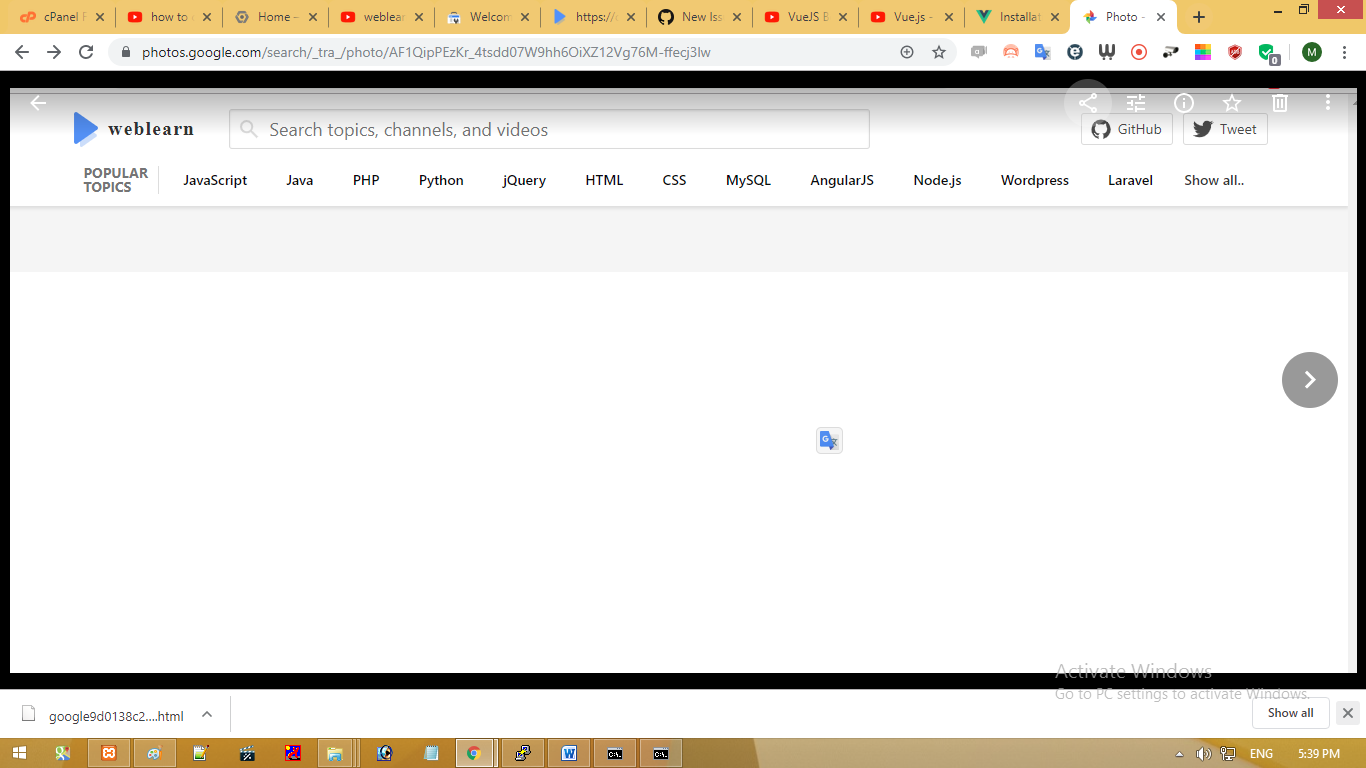View the next photo with right chevron

point(1310,380)
